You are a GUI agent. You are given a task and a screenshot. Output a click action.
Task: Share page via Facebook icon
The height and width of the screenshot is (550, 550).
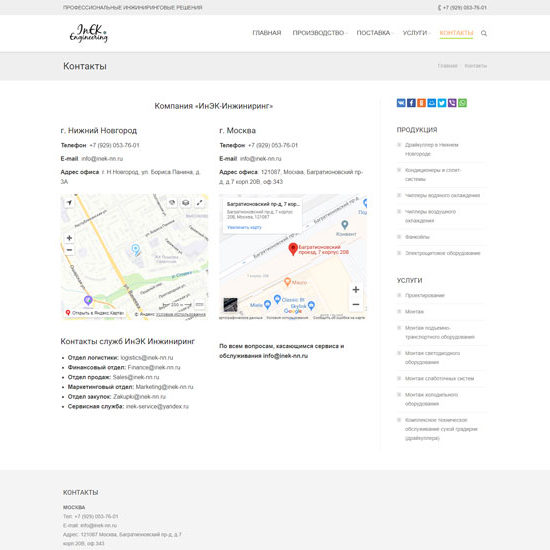tap(411, 103)
